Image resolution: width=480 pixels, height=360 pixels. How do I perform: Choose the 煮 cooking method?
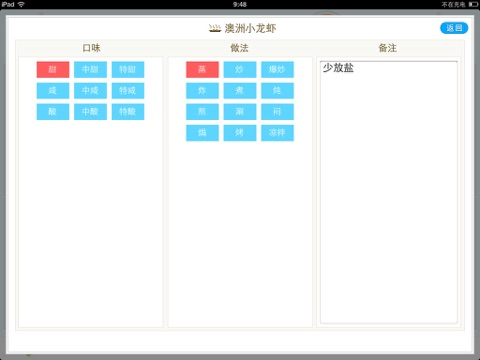pyautogui.click(x=240, y=90)
